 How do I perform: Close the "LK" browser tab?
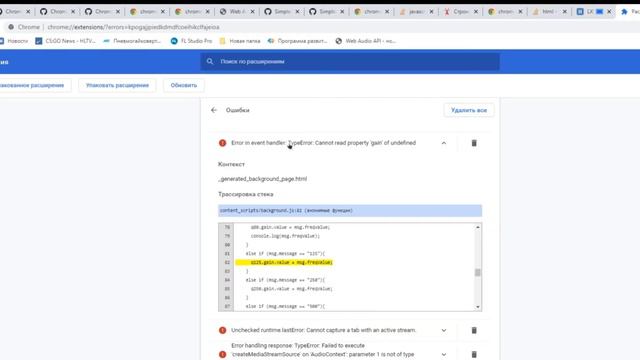pyautogui.click(x=609, y=12)
